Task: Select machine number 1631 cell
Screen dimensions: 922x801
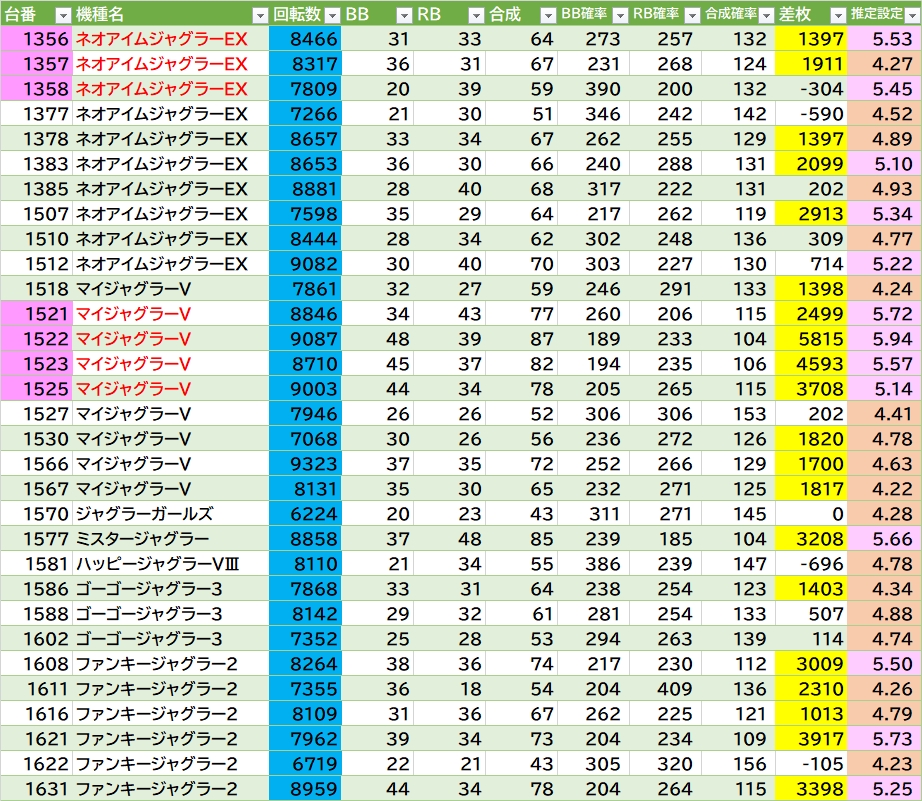Action: 37,789
